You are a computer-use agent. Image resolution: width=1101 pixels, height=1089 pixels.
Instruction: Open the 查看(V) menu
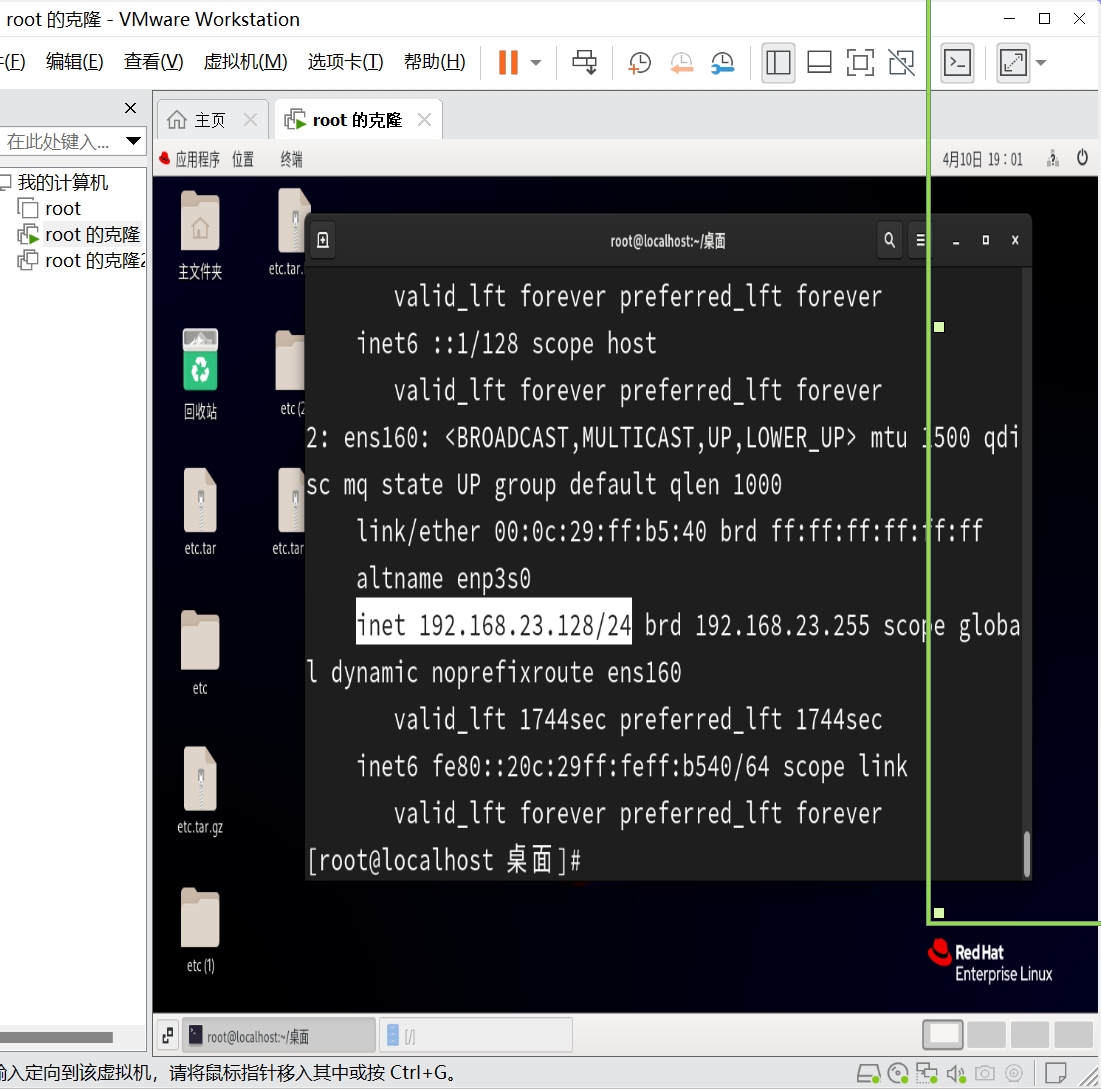click(x=153, y=62)
